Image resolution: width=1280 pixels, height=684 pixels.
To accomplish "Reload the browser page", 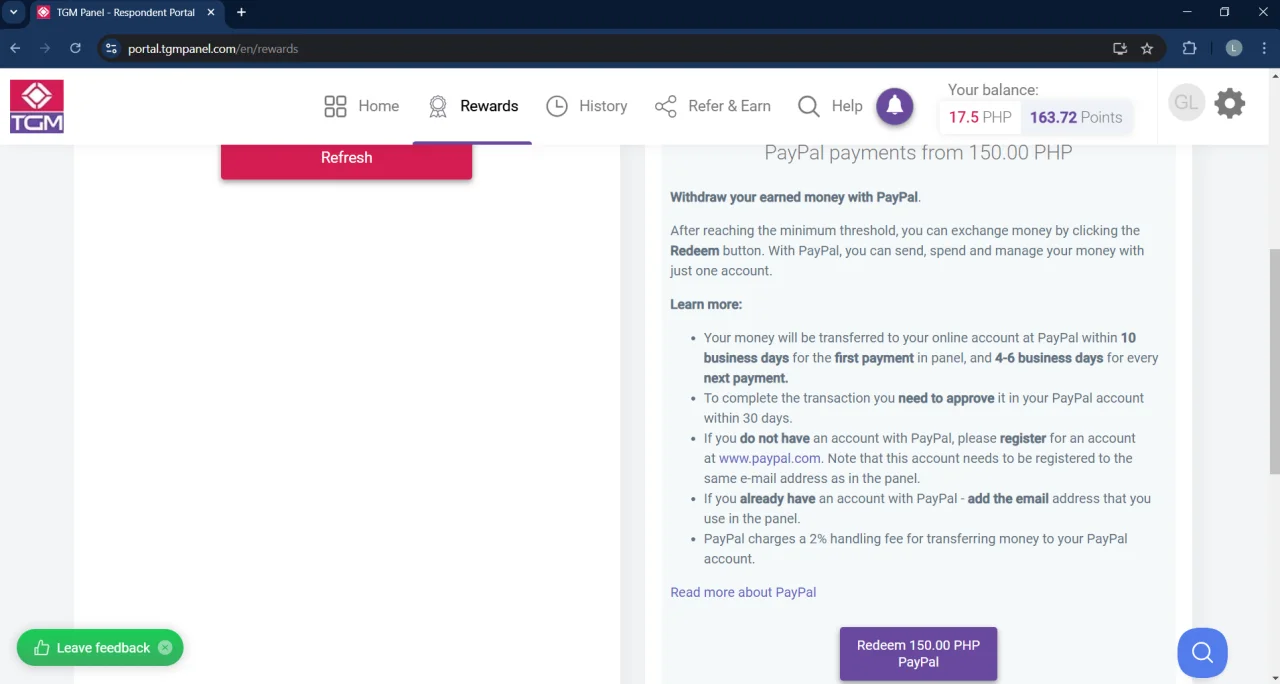I will (75, 48).
